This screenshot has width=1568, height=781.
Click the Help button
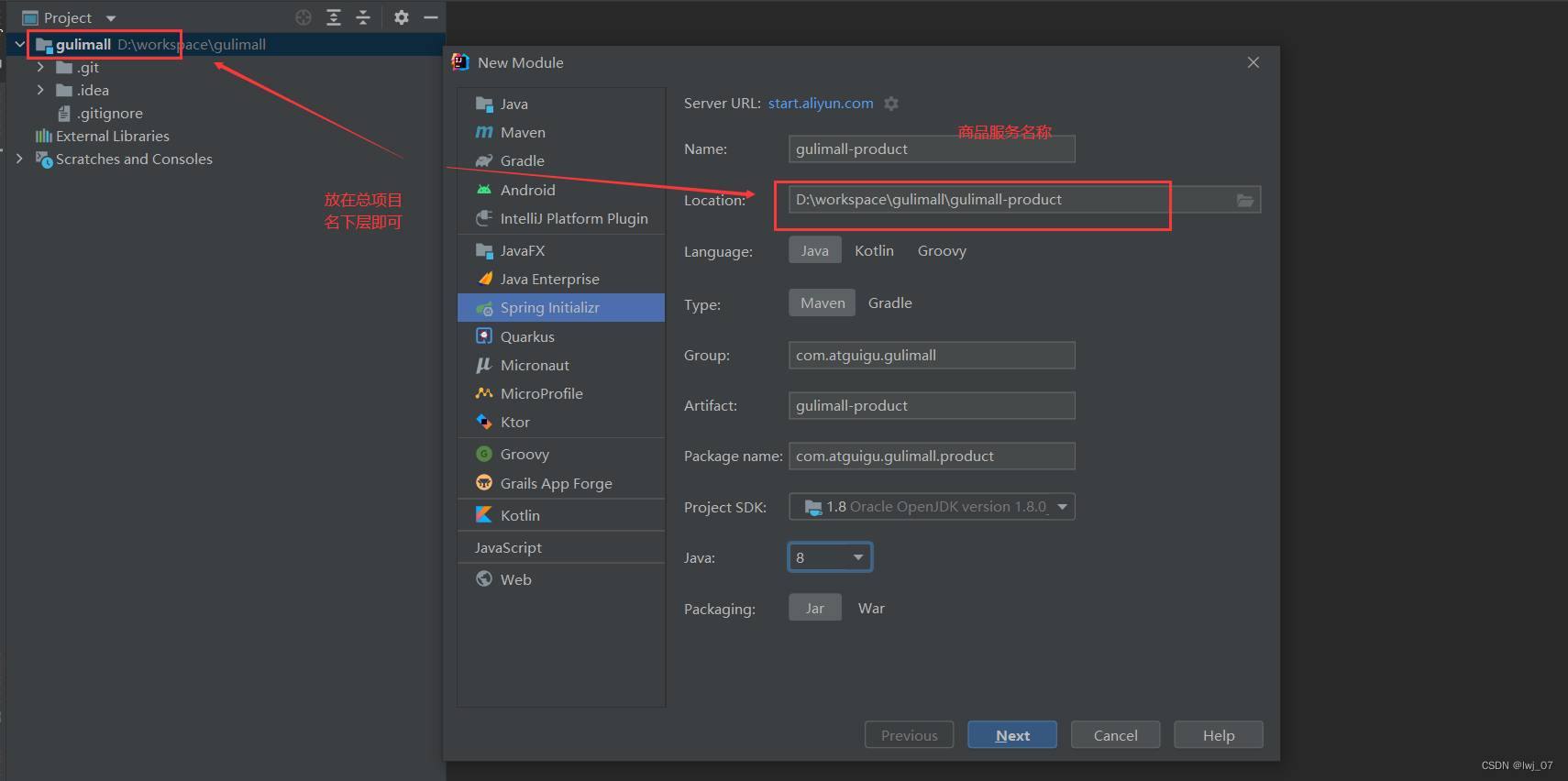[1219, 735]
